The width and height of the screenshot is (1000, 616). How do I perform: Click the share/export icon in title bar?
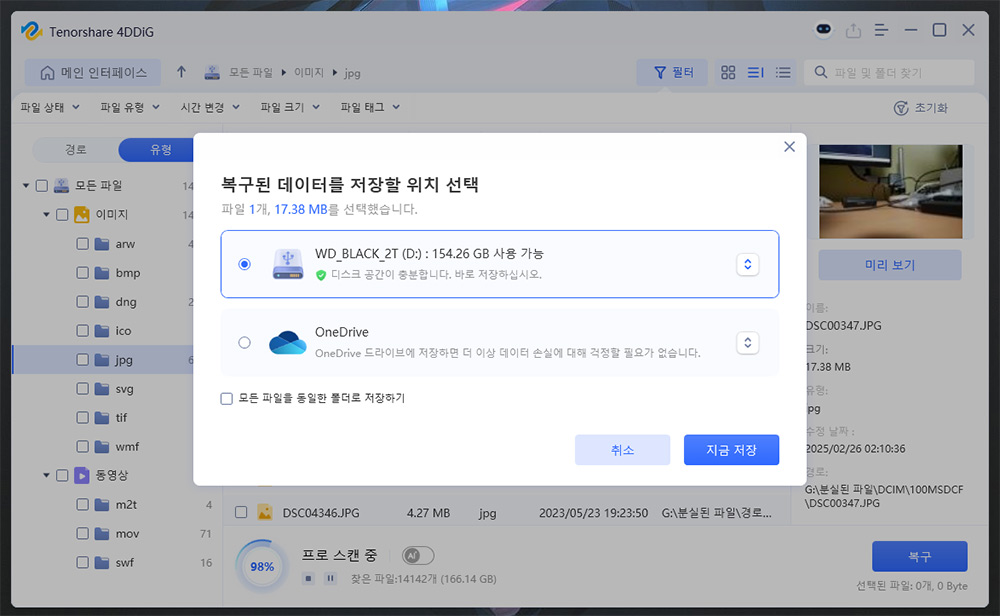853,30
